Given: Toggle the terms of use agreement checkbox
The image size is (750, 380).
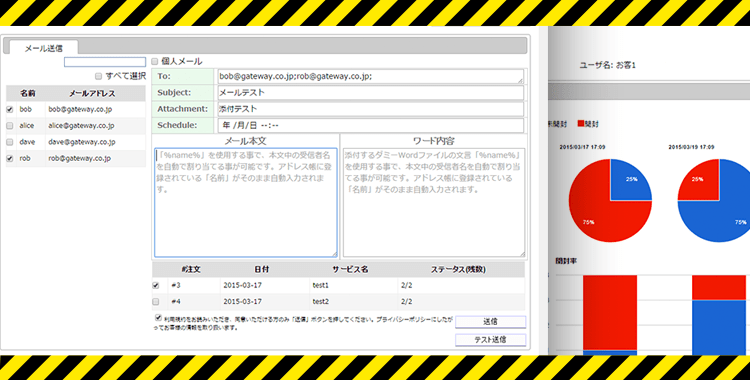Looking at the screenshot, I should 158,317.
